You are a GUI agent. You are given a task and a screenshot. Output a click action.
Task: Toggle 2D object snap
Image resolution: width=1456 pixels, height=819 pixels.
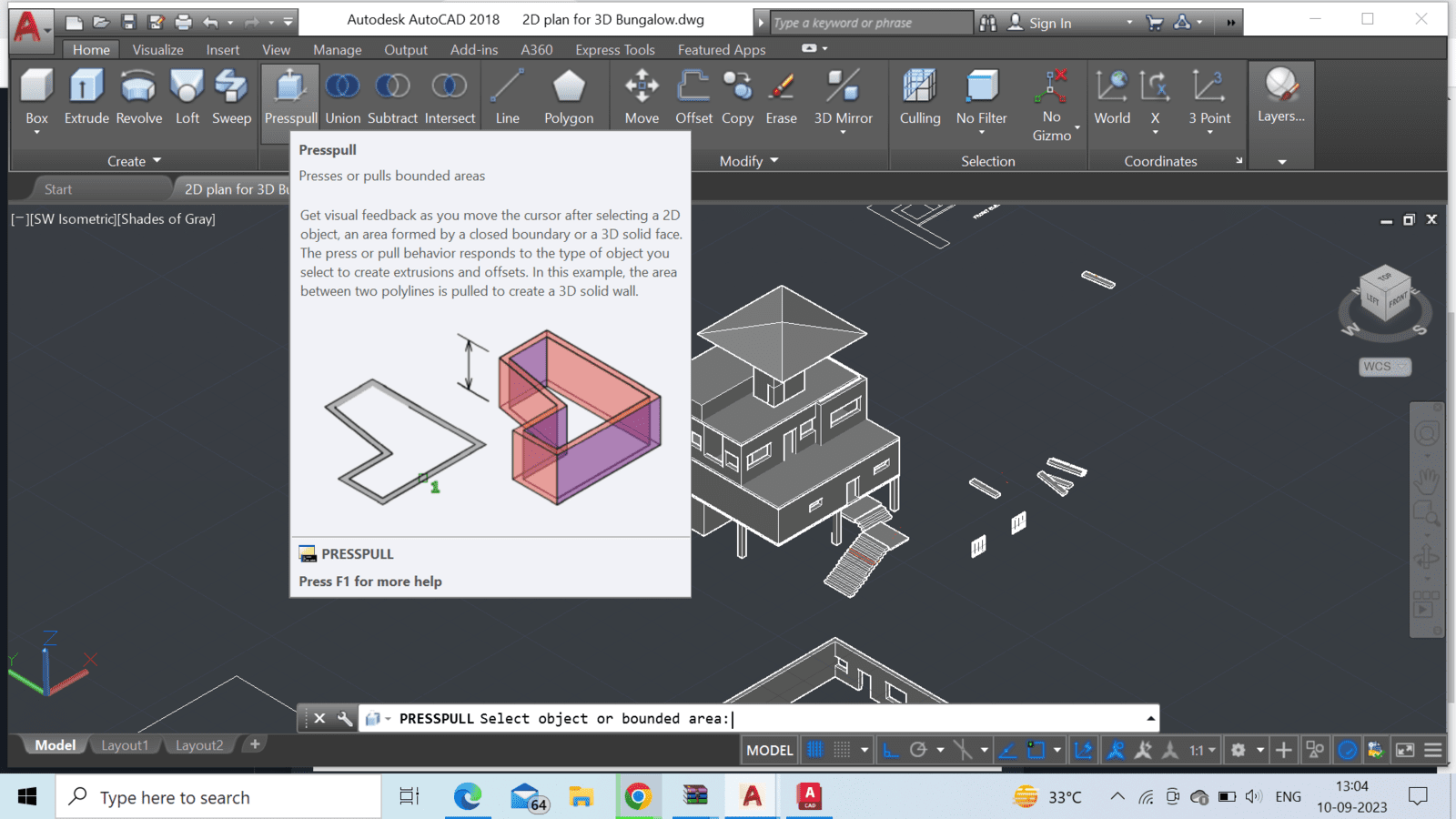tap(1036, 751)
